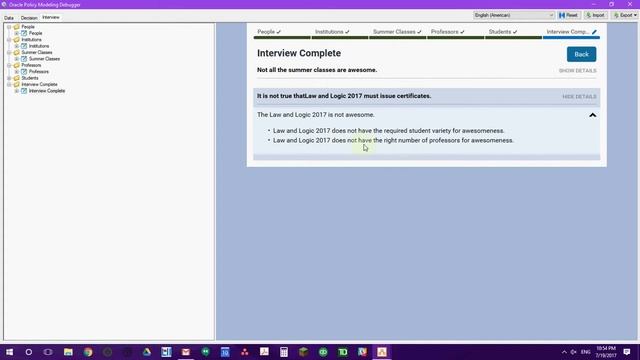Click the Reset toolbar button

569,15
